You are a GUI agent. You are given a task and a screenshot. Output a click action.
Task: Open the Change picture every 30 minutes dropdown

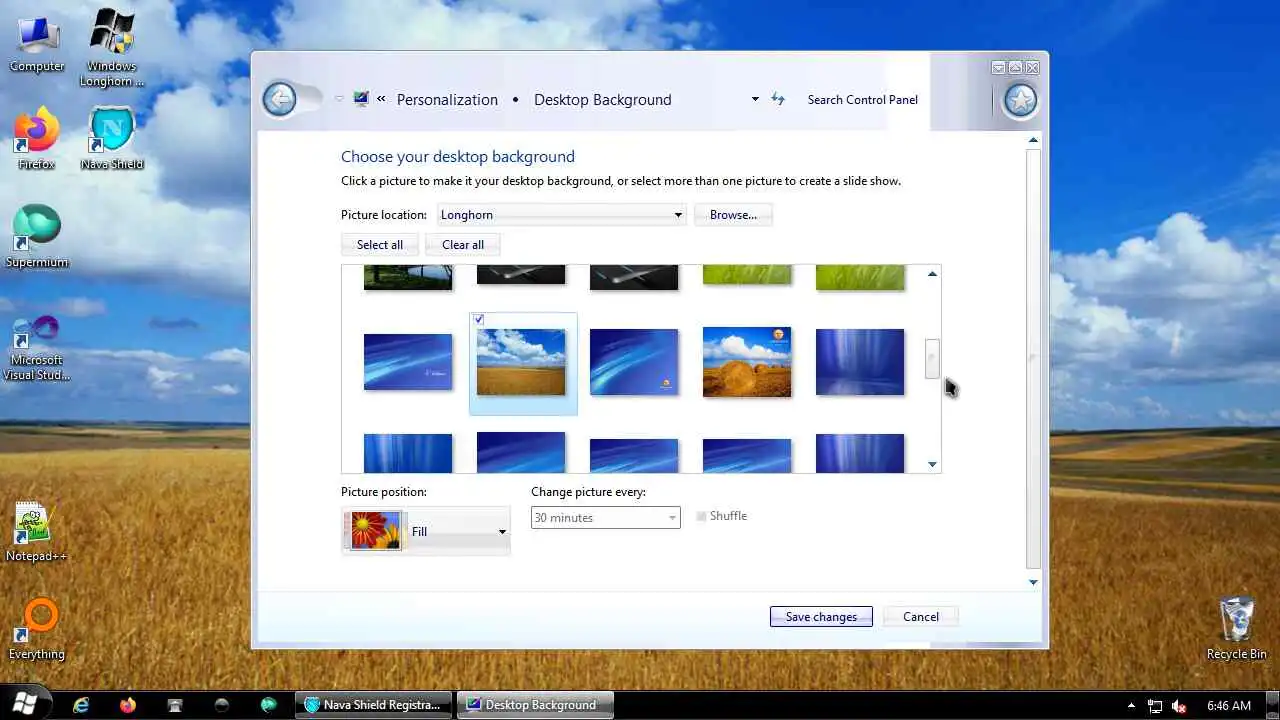[x=605, y=517]
